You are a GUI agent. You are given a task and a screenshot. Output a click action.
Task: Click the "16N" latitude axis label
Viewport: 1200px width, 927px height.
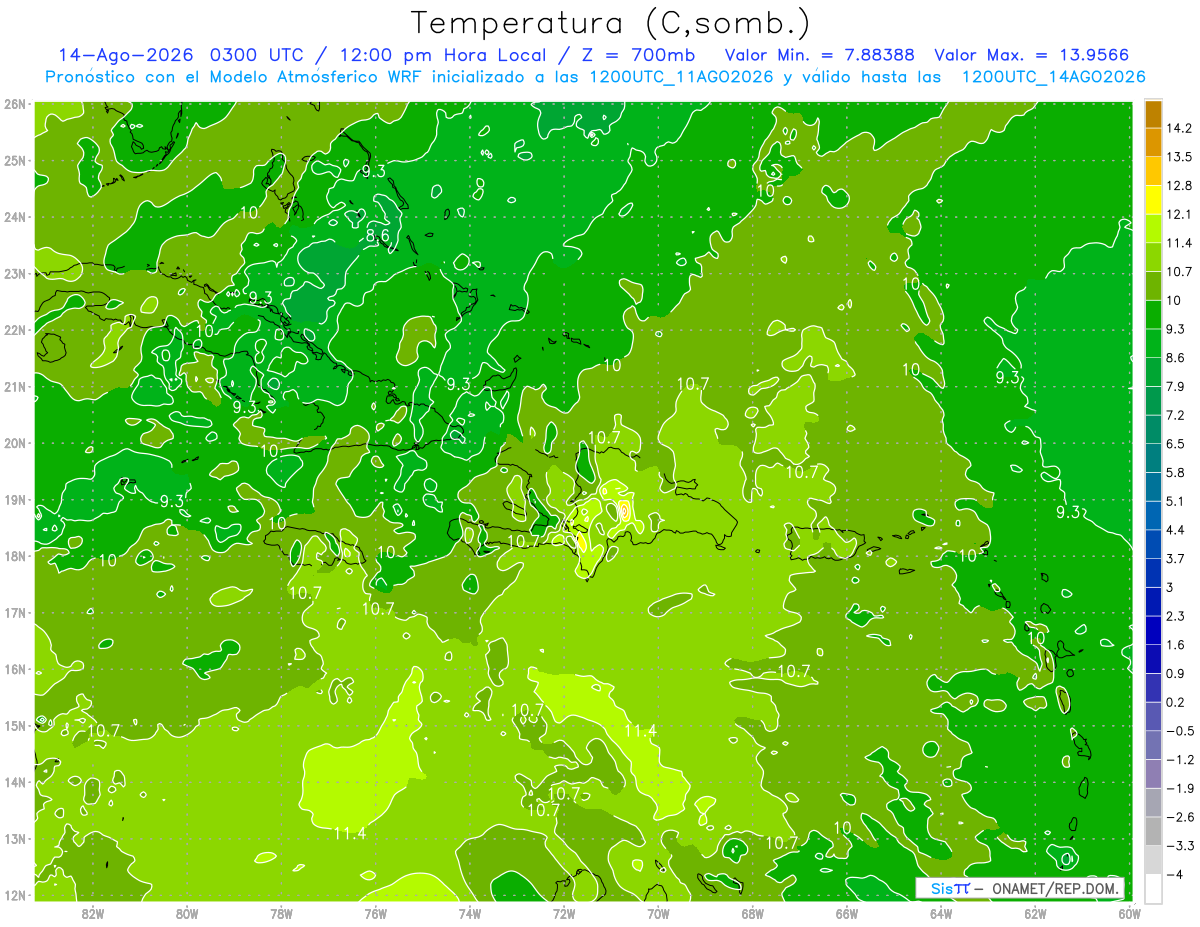(15, 669)
